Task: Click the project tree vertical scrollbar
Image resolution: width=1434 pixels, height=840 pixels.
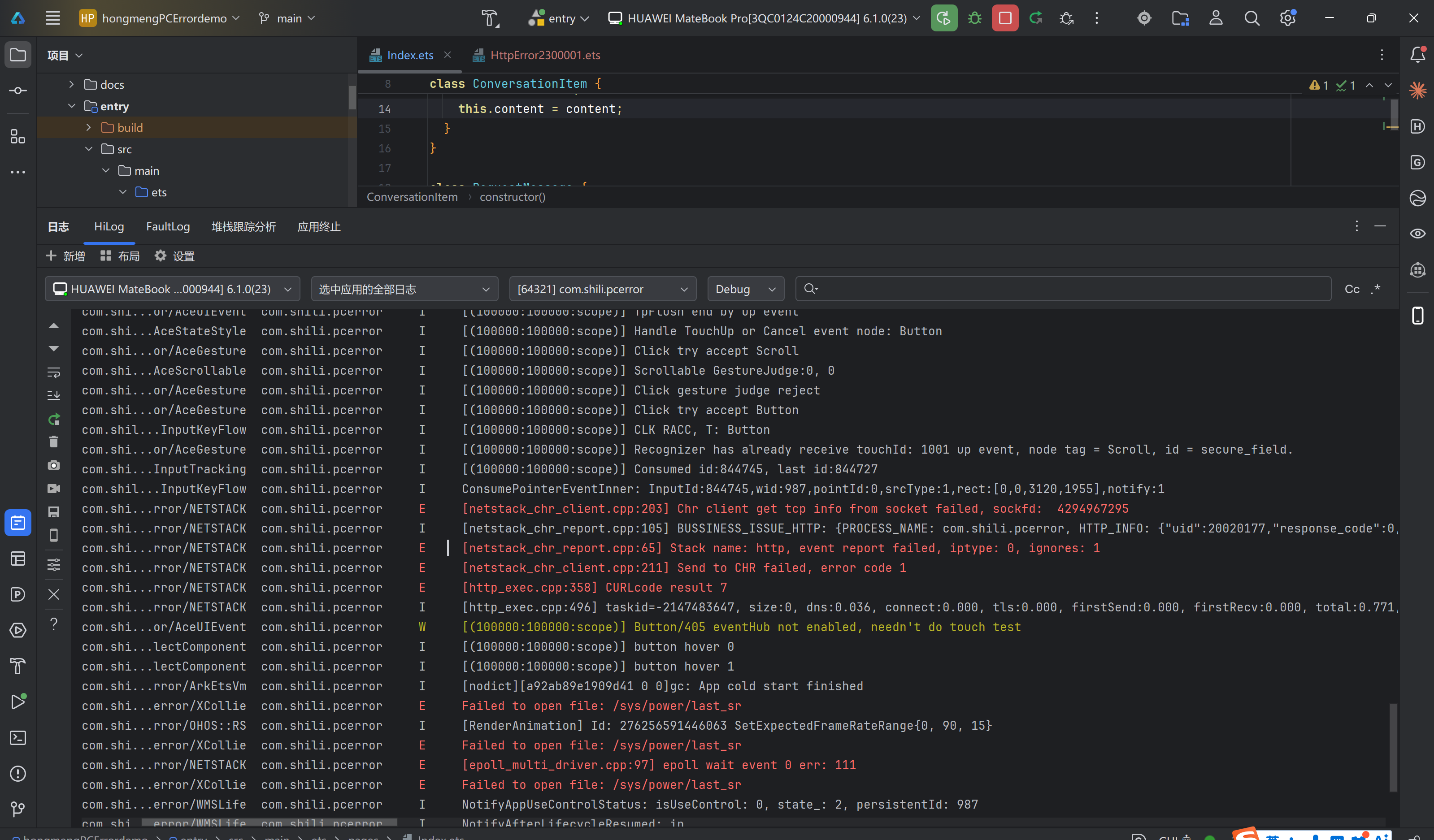Action: coord(352,98)
